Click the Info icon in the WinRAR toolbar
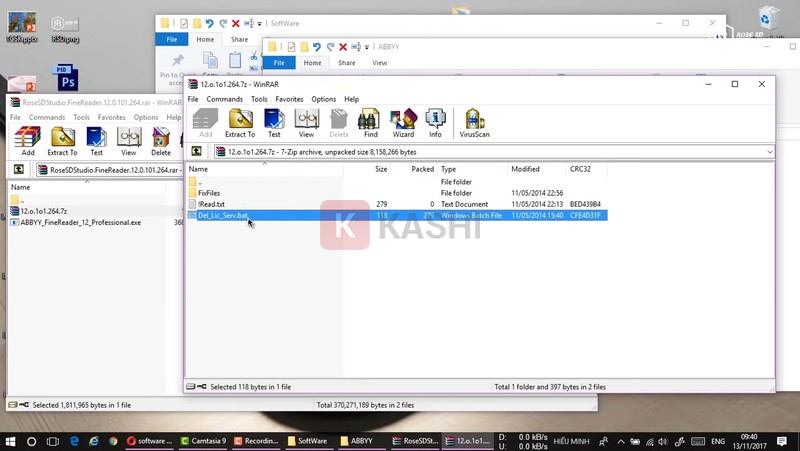The height and width of the screenshot is (451, 800). click(435, 124)
